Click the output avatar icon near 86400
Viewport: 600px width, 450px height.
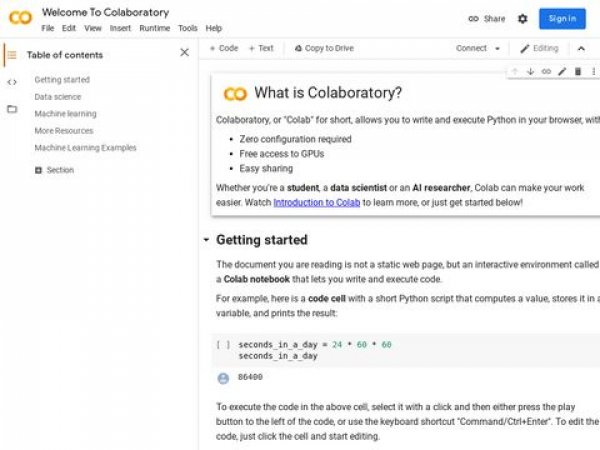tap(223, 378)
